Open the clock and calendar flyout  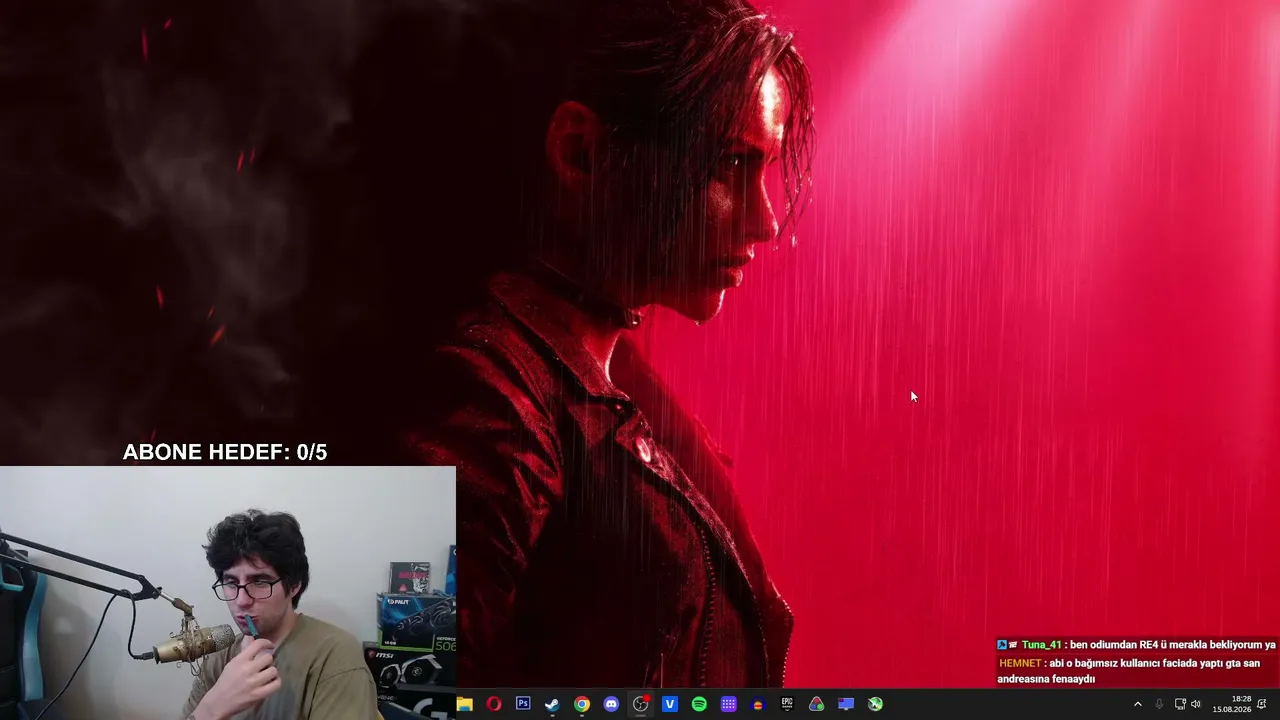tap(1232, 704)
